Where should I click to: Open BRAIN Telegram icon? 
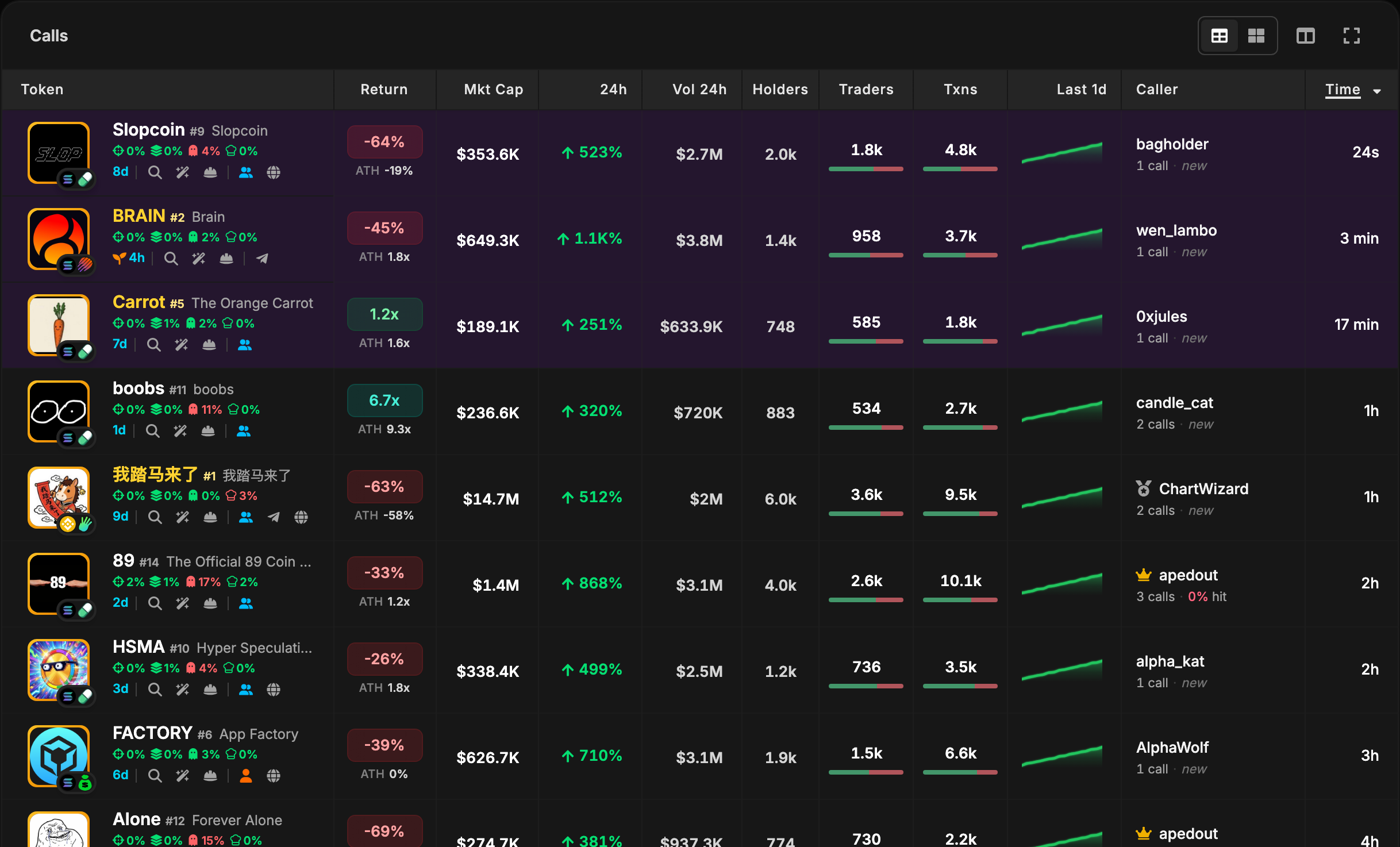[x=262, y=259]
